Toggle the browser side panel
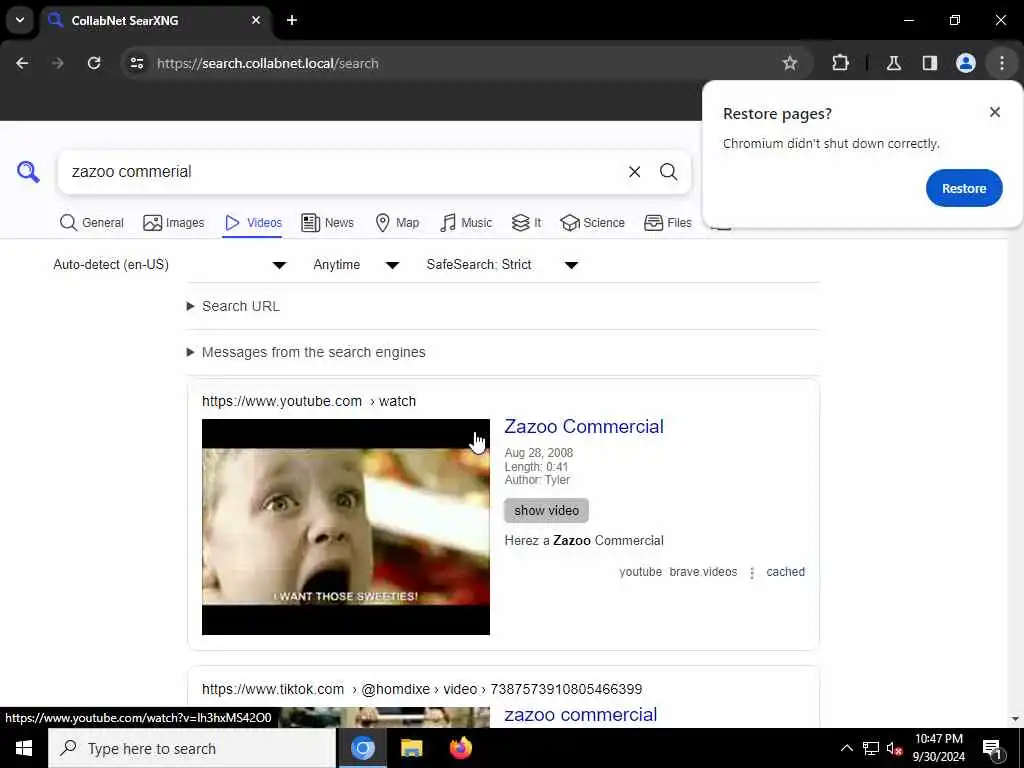1024x768 pixels. click(x=929, y=63)
